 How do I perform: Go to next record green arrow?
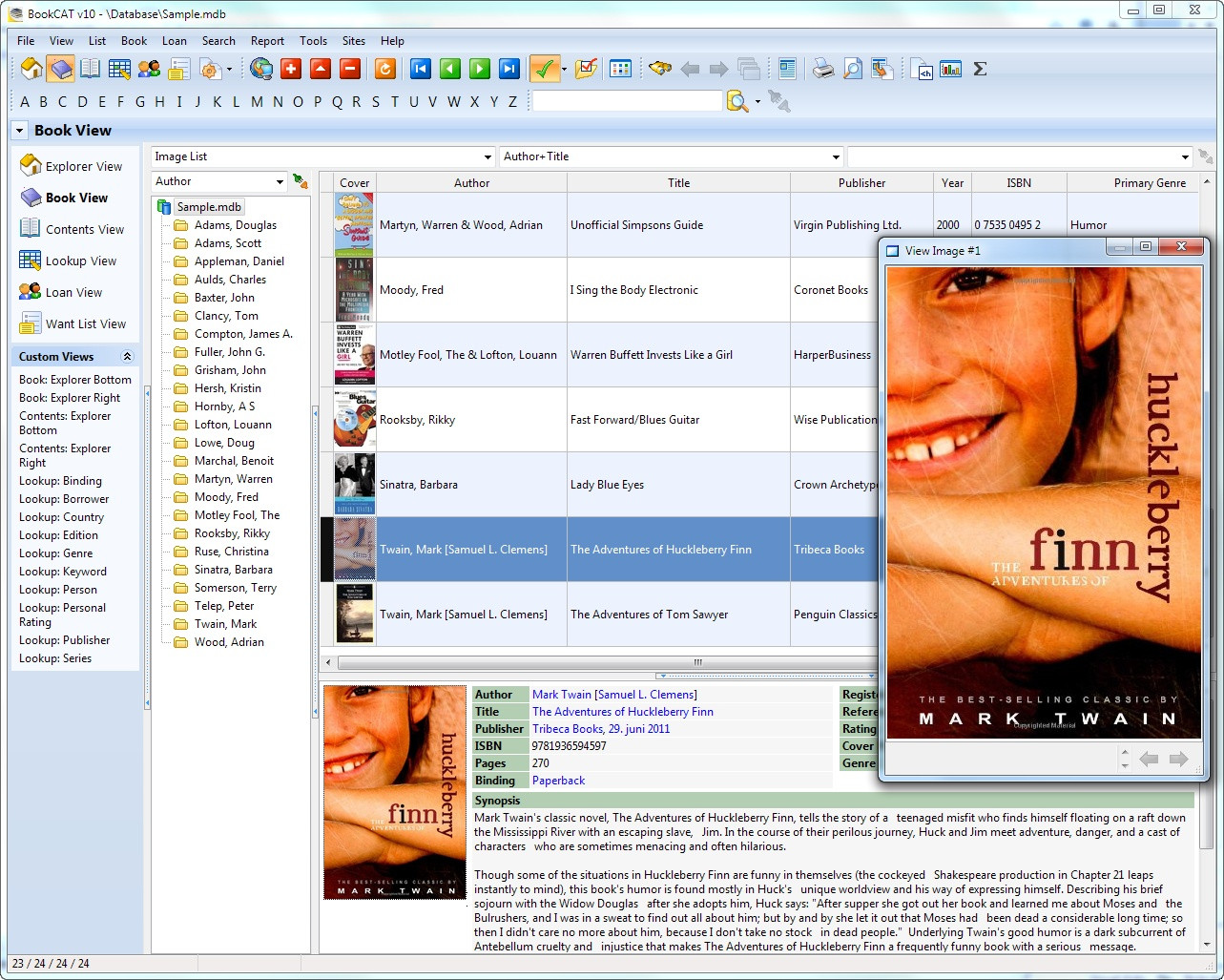point(480,69)
